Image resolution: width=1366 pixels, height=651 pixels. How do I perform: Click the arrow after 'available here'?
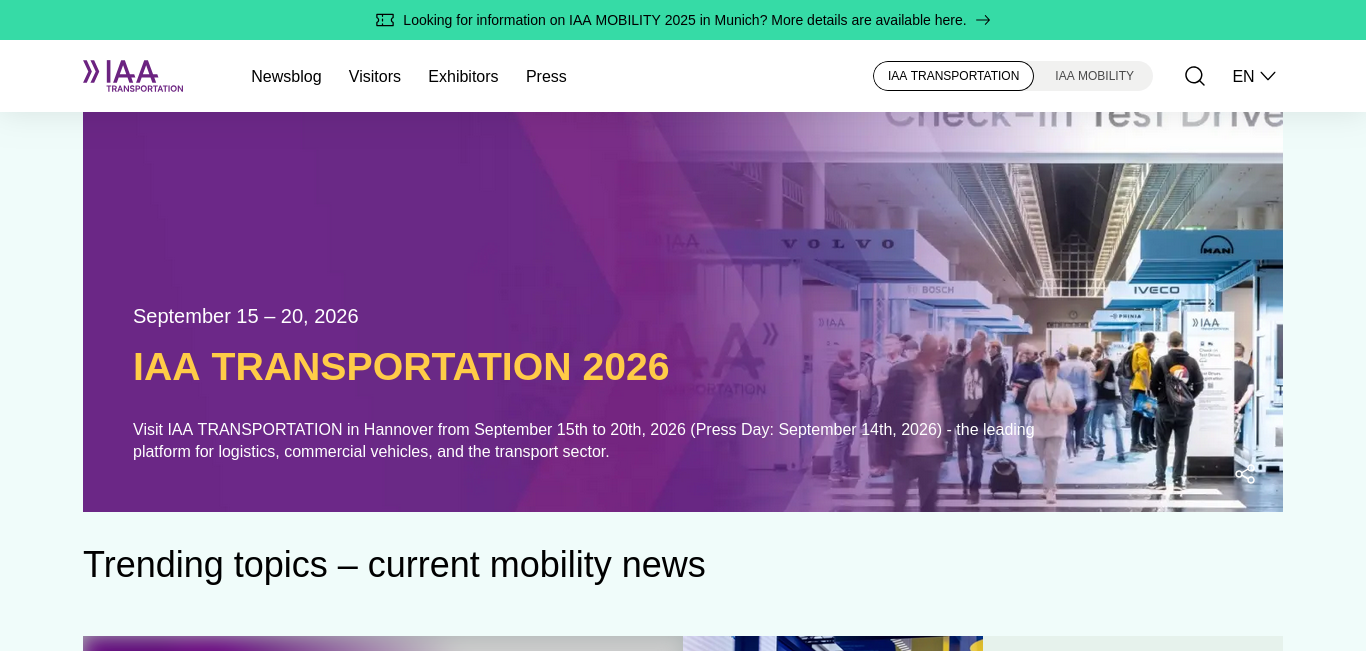click(x=983, y=20)
